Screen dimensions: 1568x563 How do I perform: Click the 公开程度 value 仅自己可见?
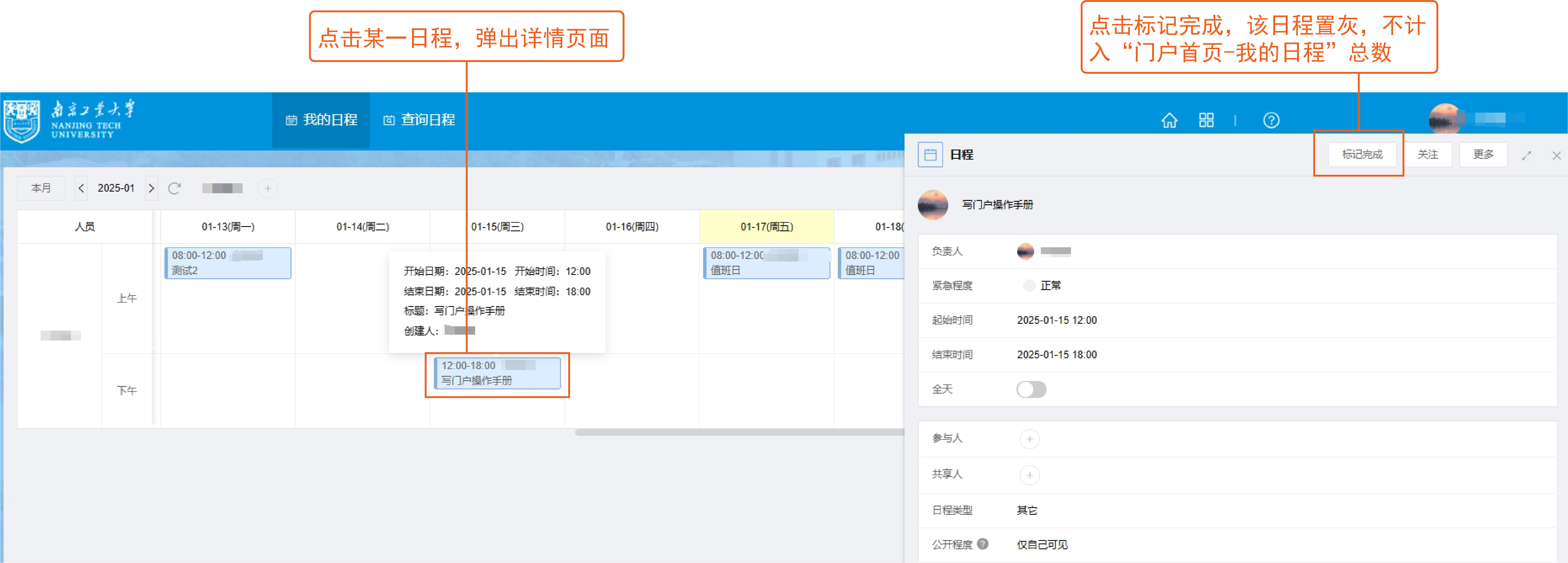pos(1042,545)
